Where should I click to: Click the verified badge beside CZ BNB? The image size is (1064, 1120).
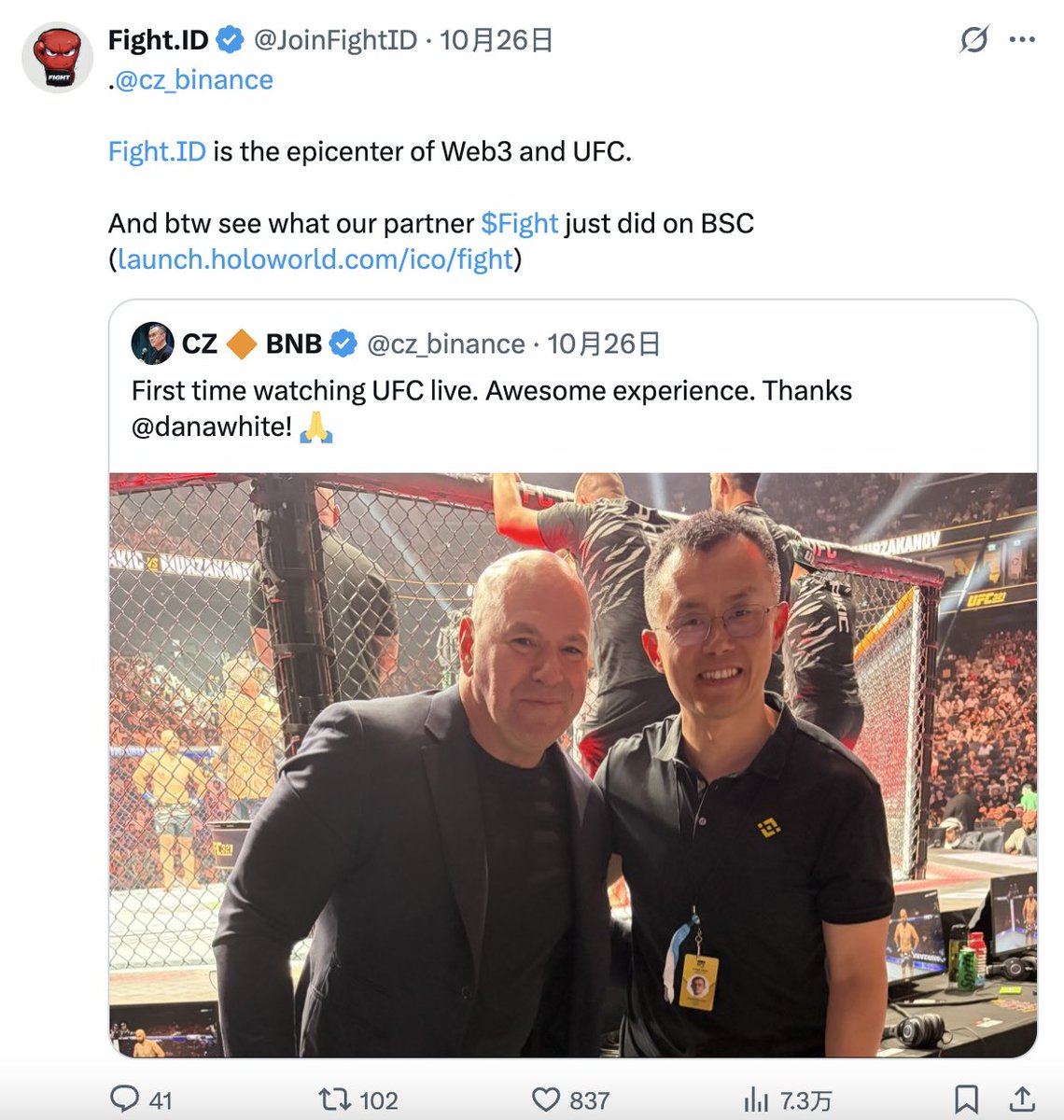[343, 343]
